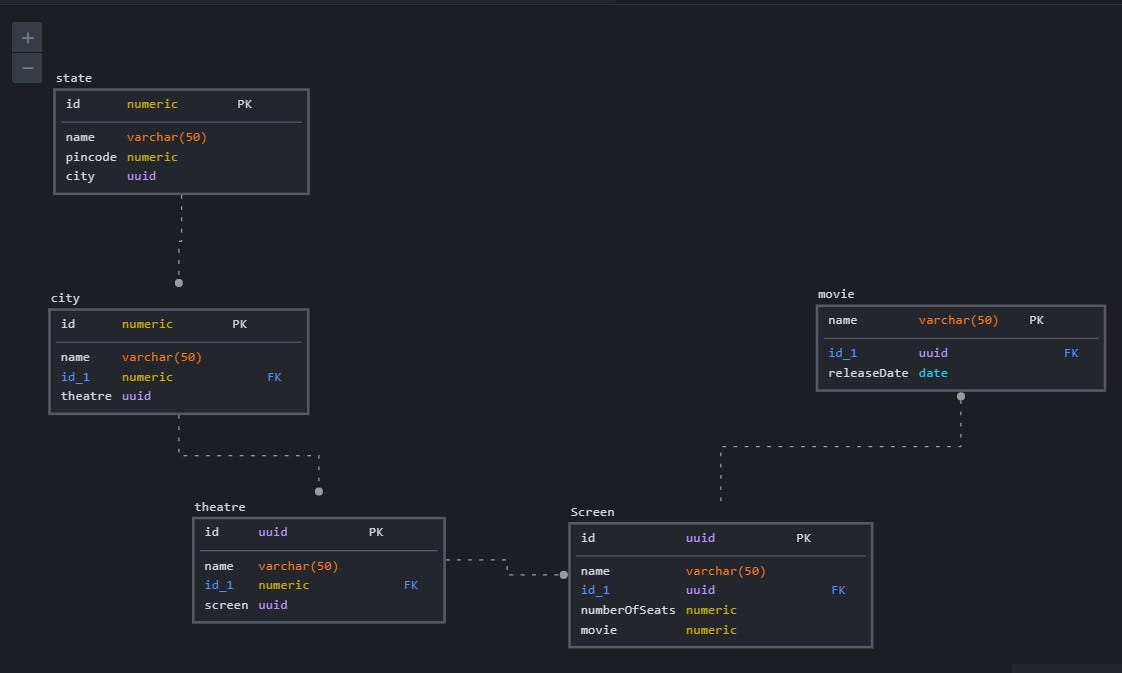
Task: Select the city table header
Action: point(66,297)
